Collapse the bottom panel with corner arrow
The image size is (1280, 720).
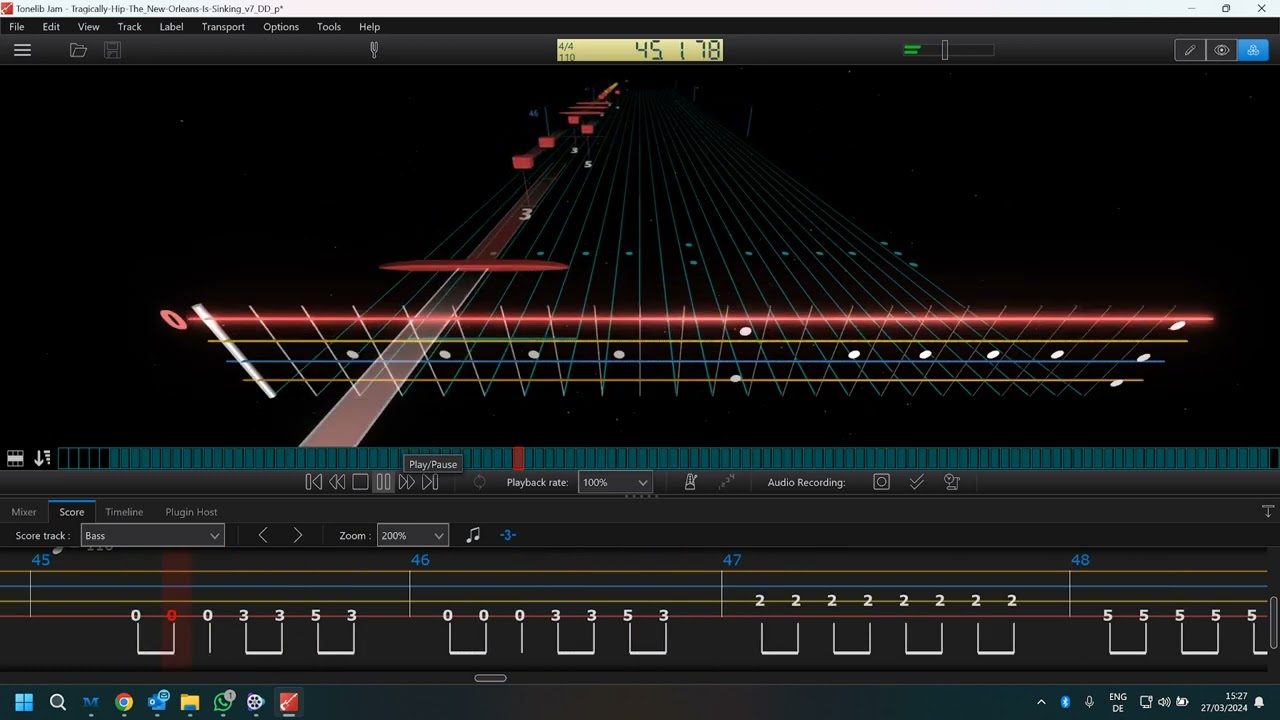pyautogui.click(x=1268, y=511)
